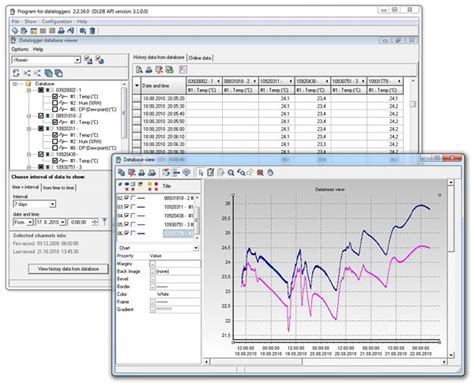The height and width of the screenshot is (386, 474).
Task: Check #2 Hum under logger 03920002 - 1
Action: coord(55,103)
